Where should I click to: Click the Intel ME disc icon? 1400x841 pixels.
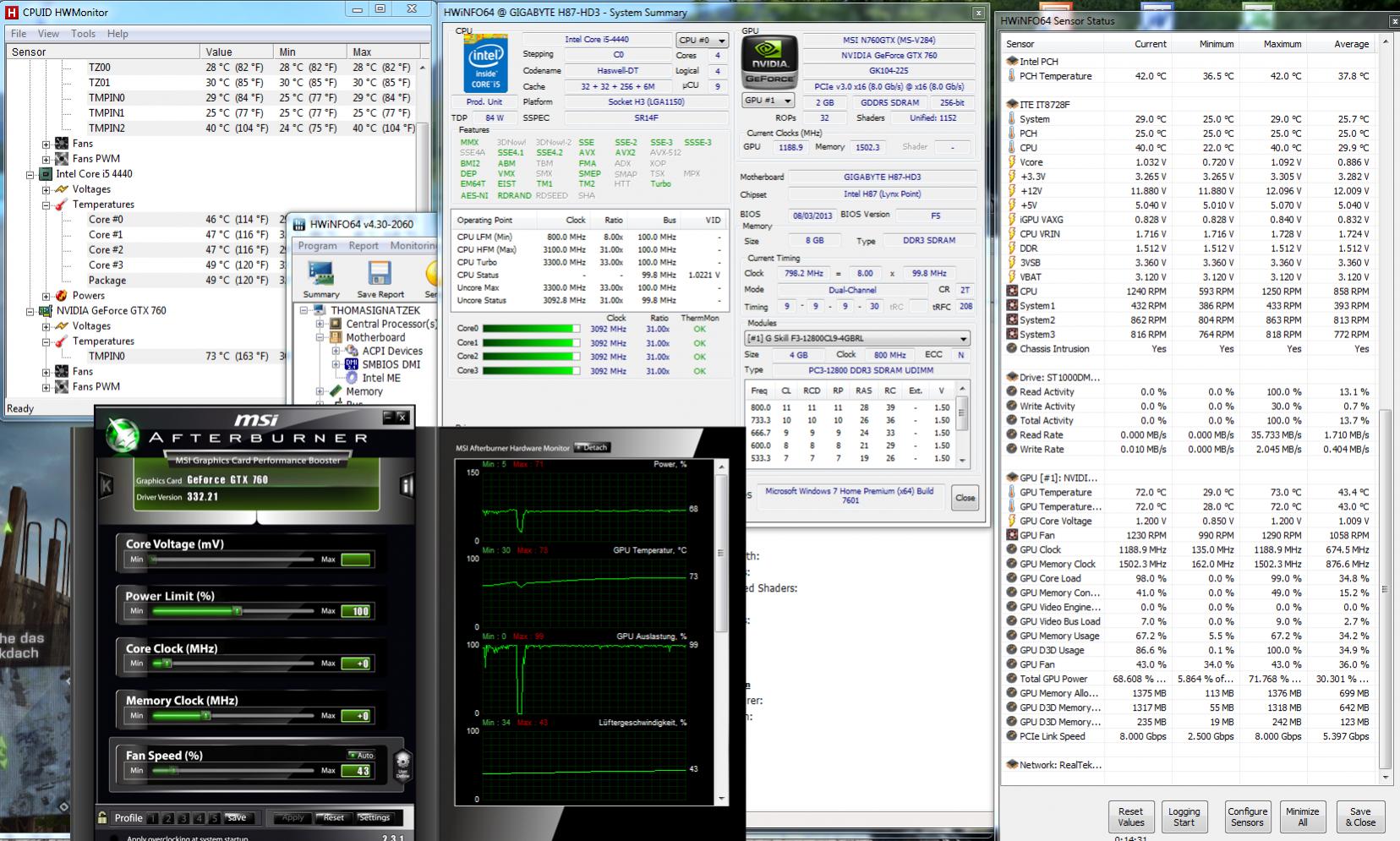(352, 378)
